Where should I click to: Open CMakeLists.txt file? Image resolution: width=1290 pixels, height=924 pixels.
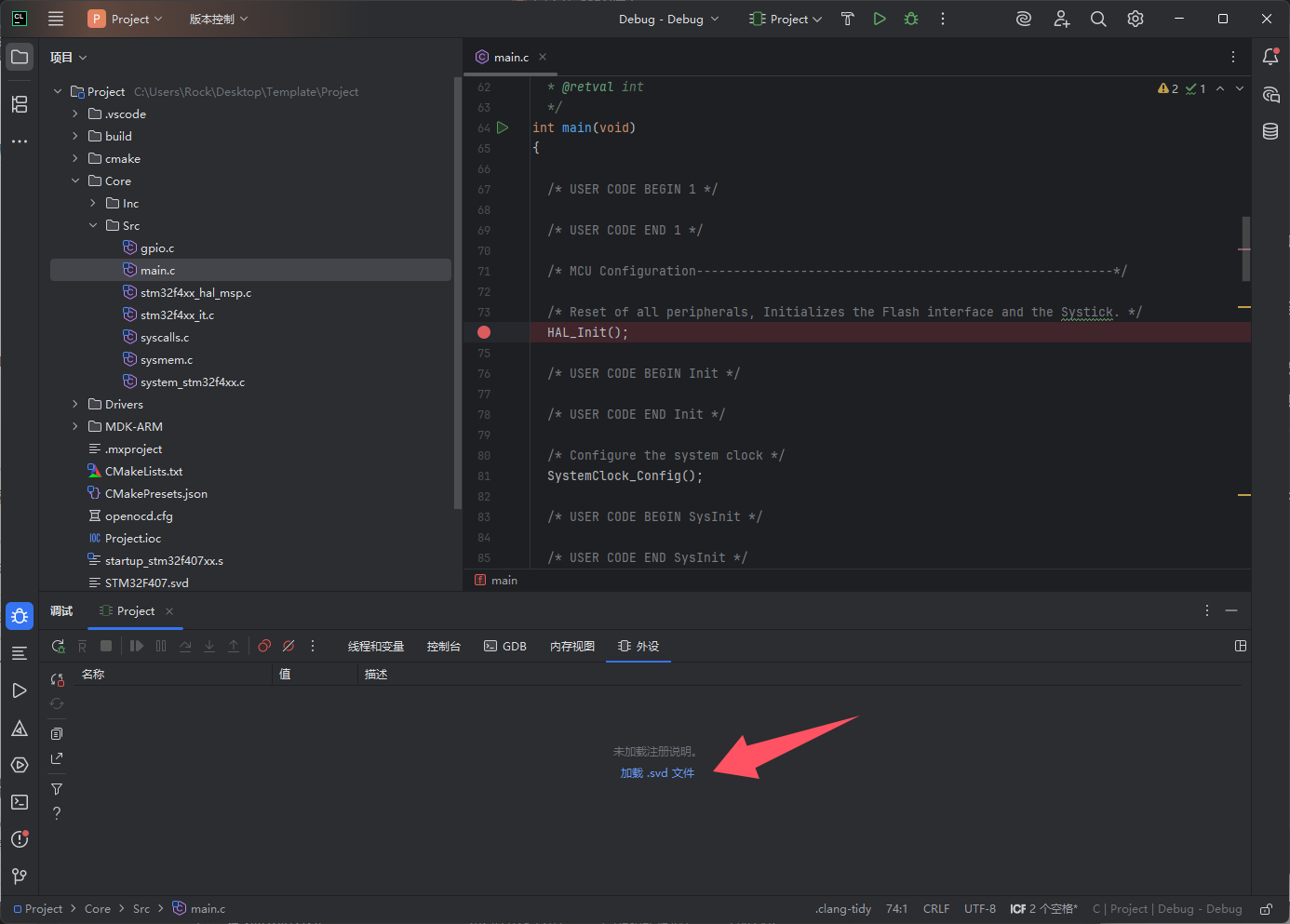143,471
